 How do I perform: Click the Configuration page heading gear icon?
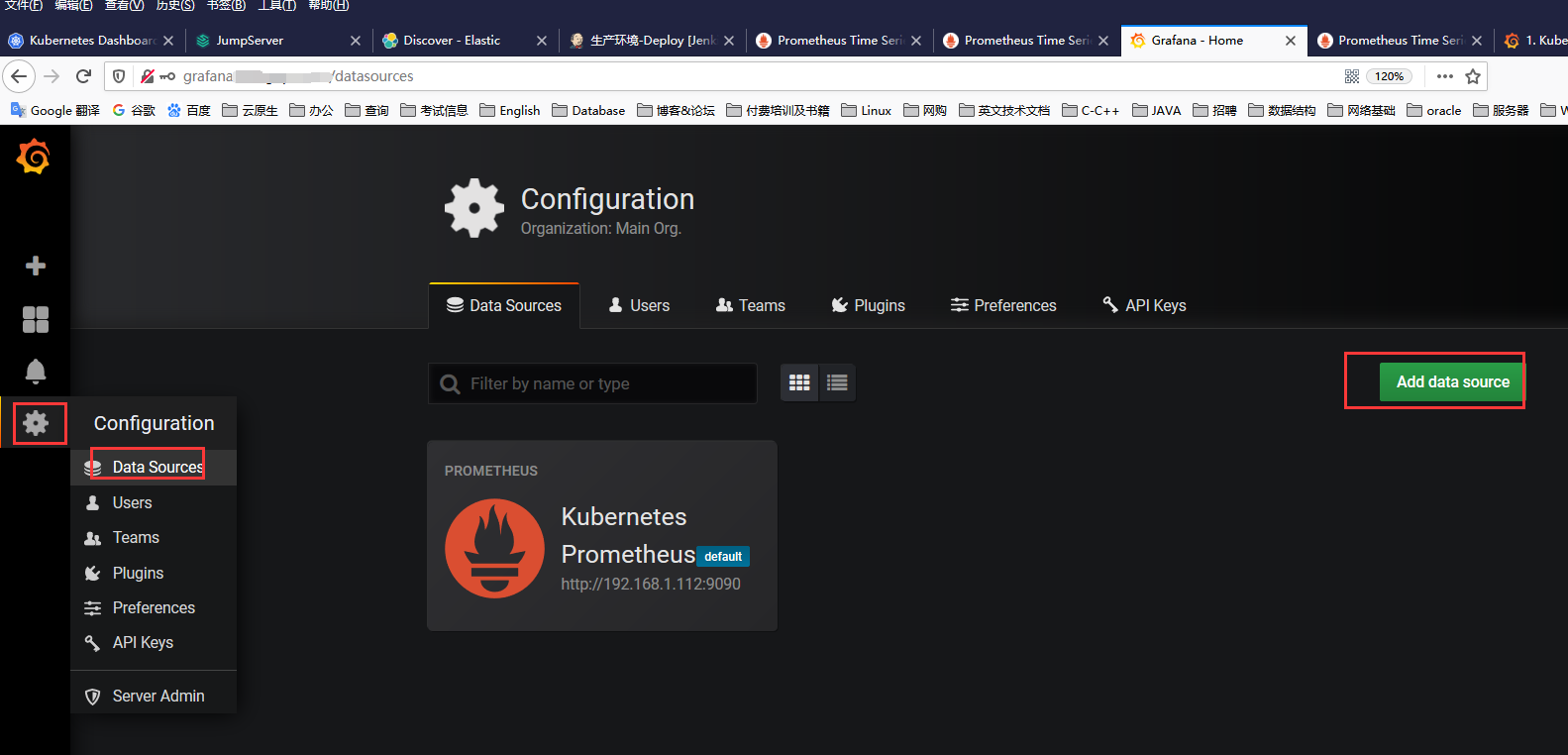[x=474, y=208]
